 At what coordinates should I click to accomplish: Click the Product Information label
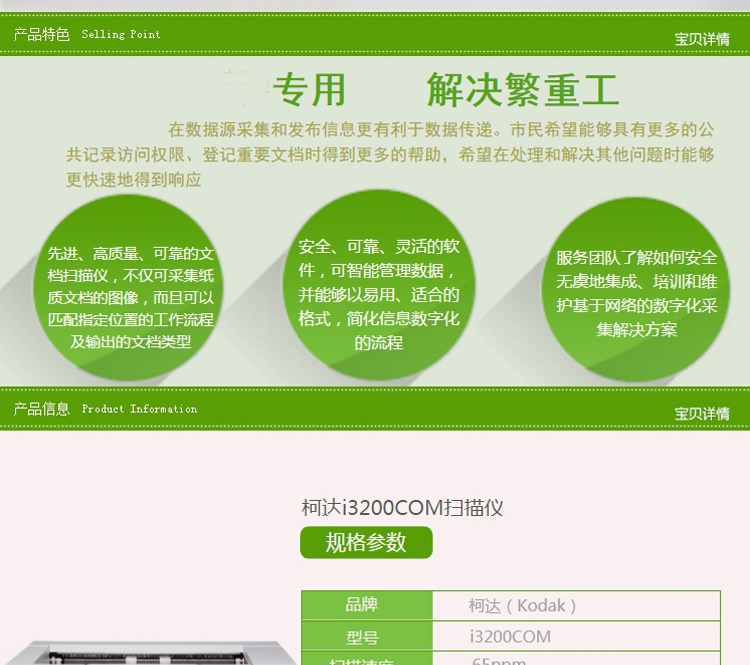139,409
